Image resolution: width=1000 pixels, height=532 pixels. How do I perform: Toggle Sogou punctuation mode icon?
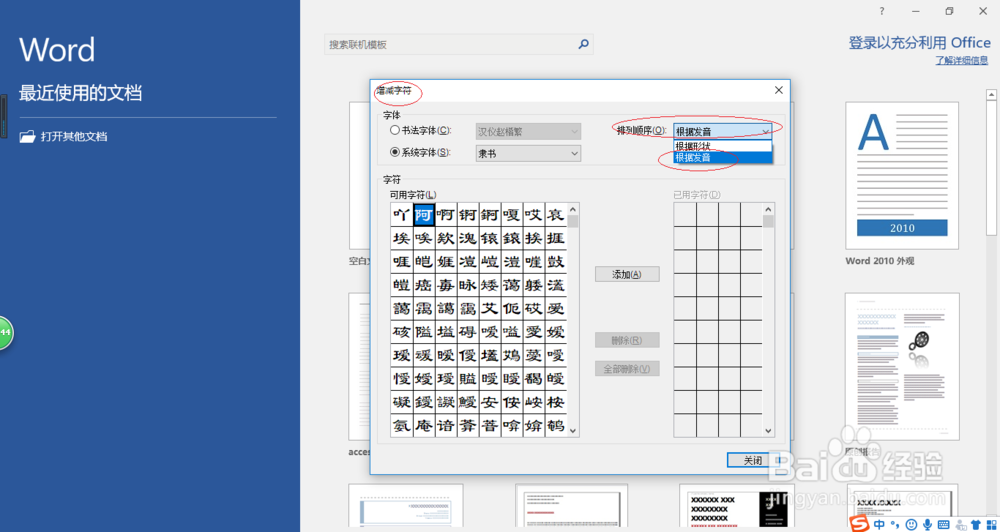pyautogui.click(x=895, y=526)
